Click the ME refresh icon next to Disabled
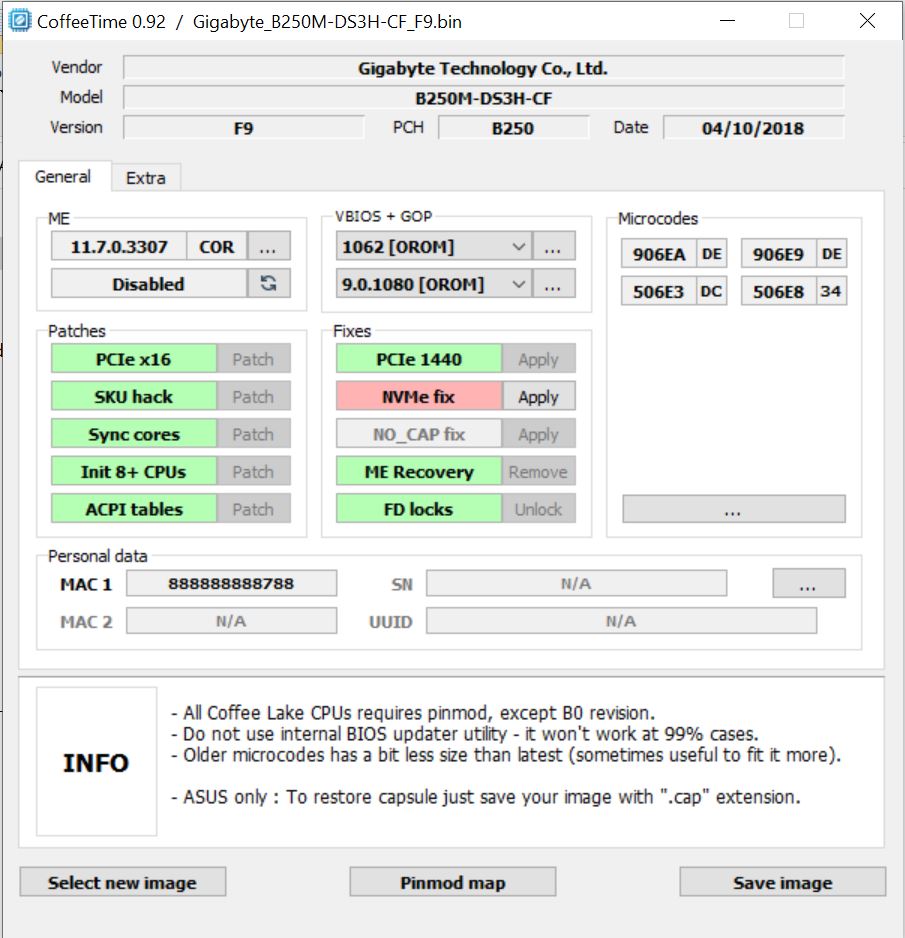This screenshot has height=938, width=905. click(x=269, y=284)
